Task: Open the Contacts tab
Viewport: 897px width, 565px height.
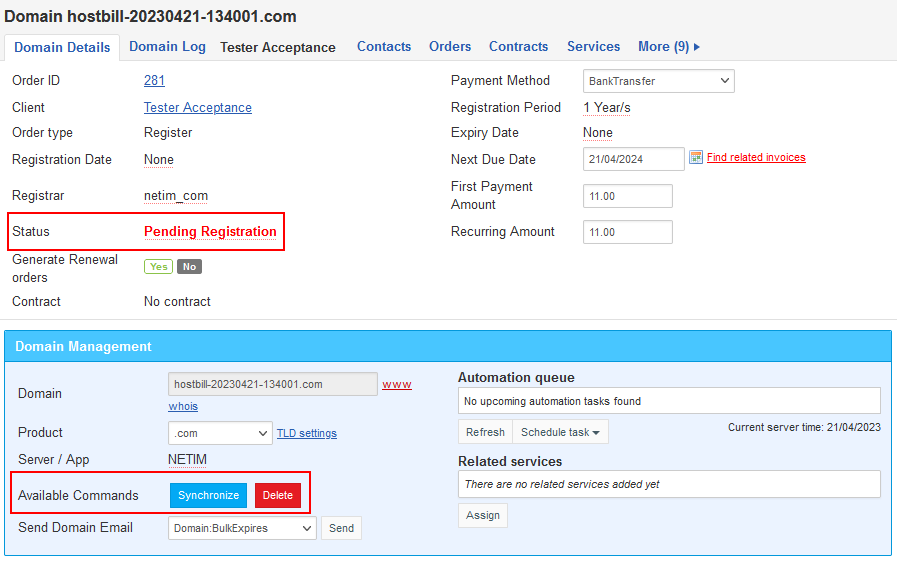Action: [384, 47]
